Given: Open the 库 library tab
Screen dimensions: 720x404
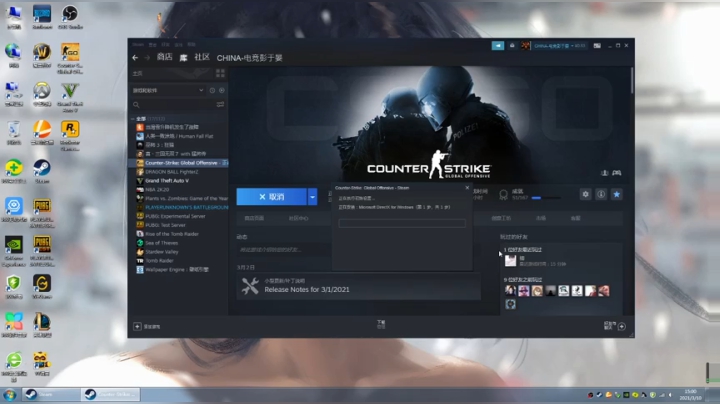Looking at the screenshot, I should coord(183,57).
